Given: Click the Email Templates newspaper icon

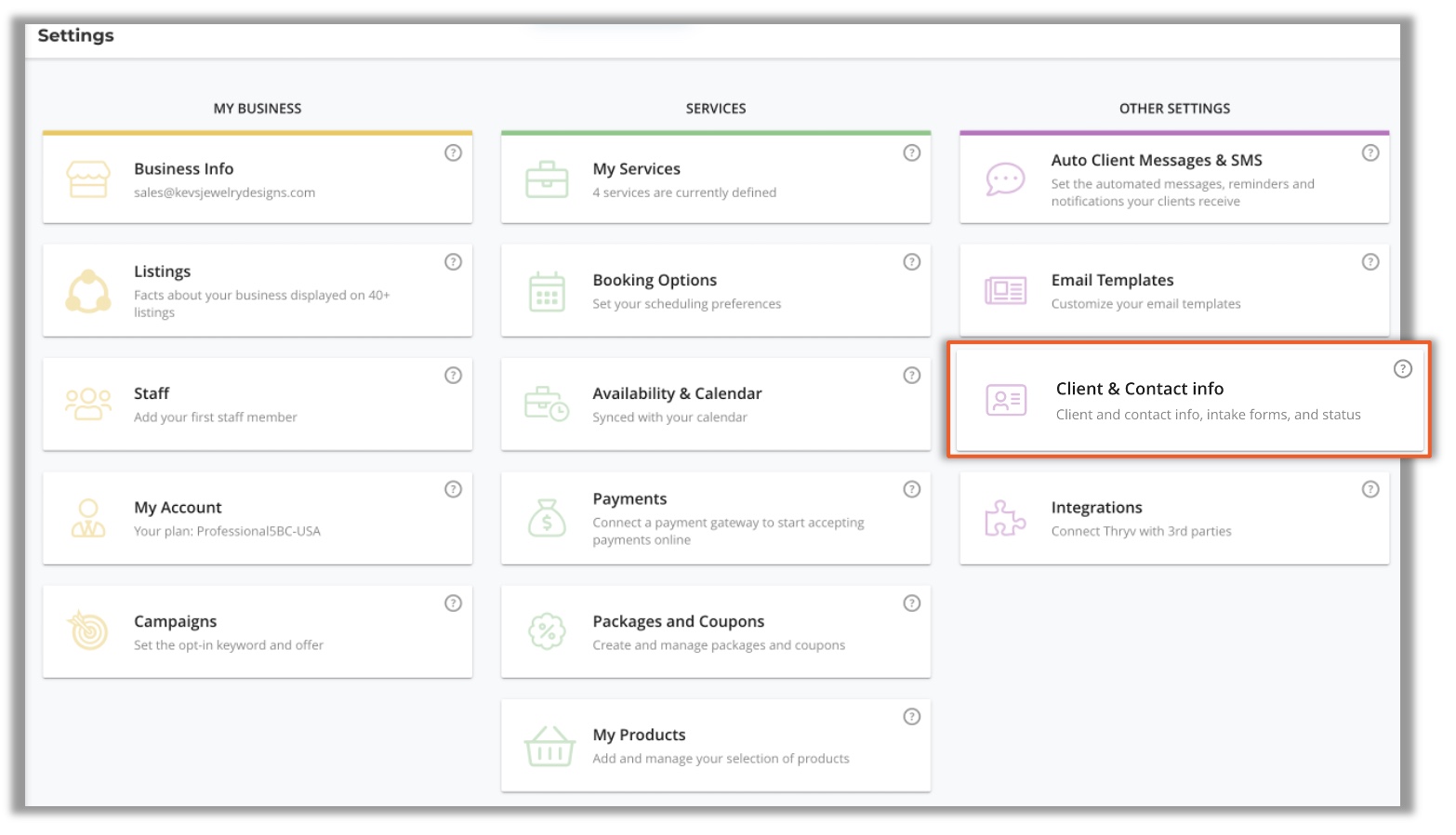Looking at the screenshot, I should coord(1005,291).
